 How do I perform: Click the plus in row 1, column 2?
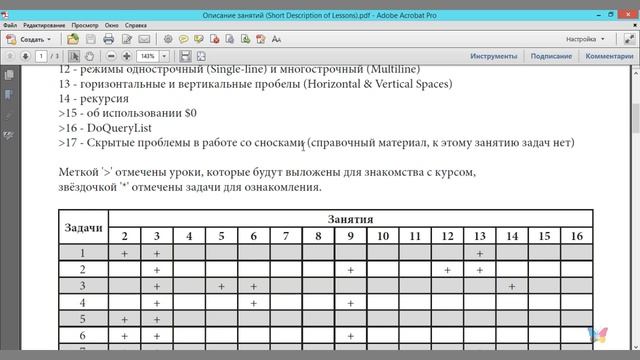tap(124, 253)
